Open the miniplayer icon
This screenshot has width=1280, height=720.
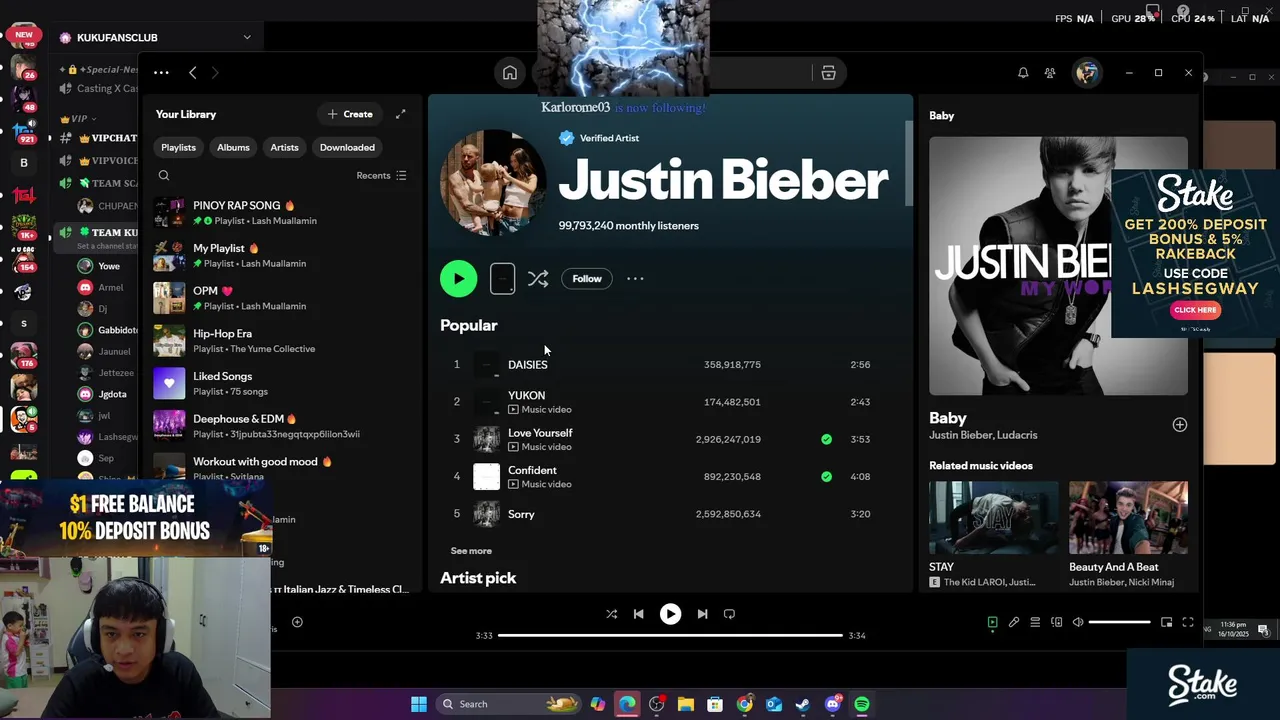click(x=1166, y=622)
